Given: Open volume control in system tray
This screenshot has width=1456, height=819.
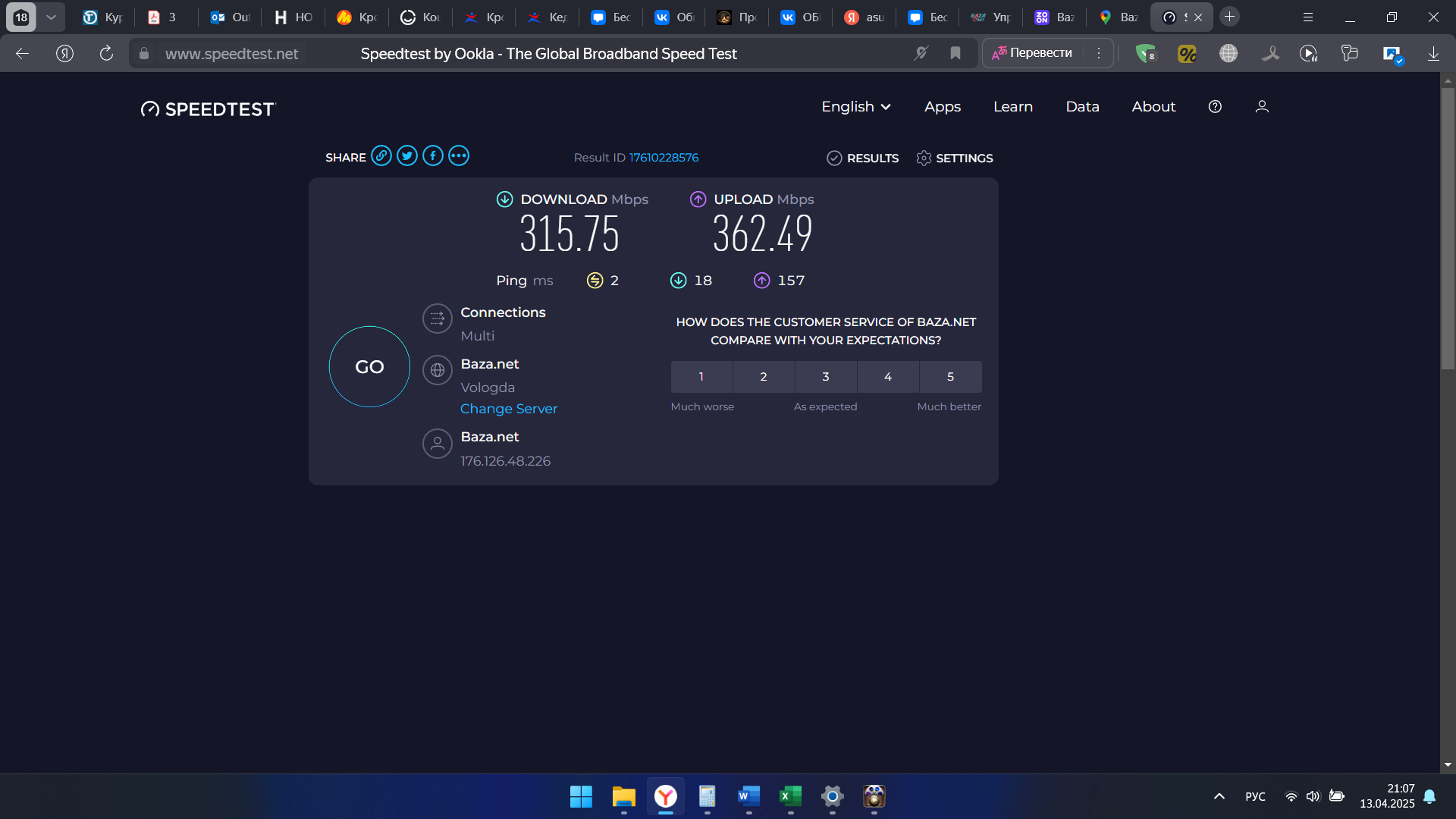Looking at the screenshot, I should point(1313,796).
